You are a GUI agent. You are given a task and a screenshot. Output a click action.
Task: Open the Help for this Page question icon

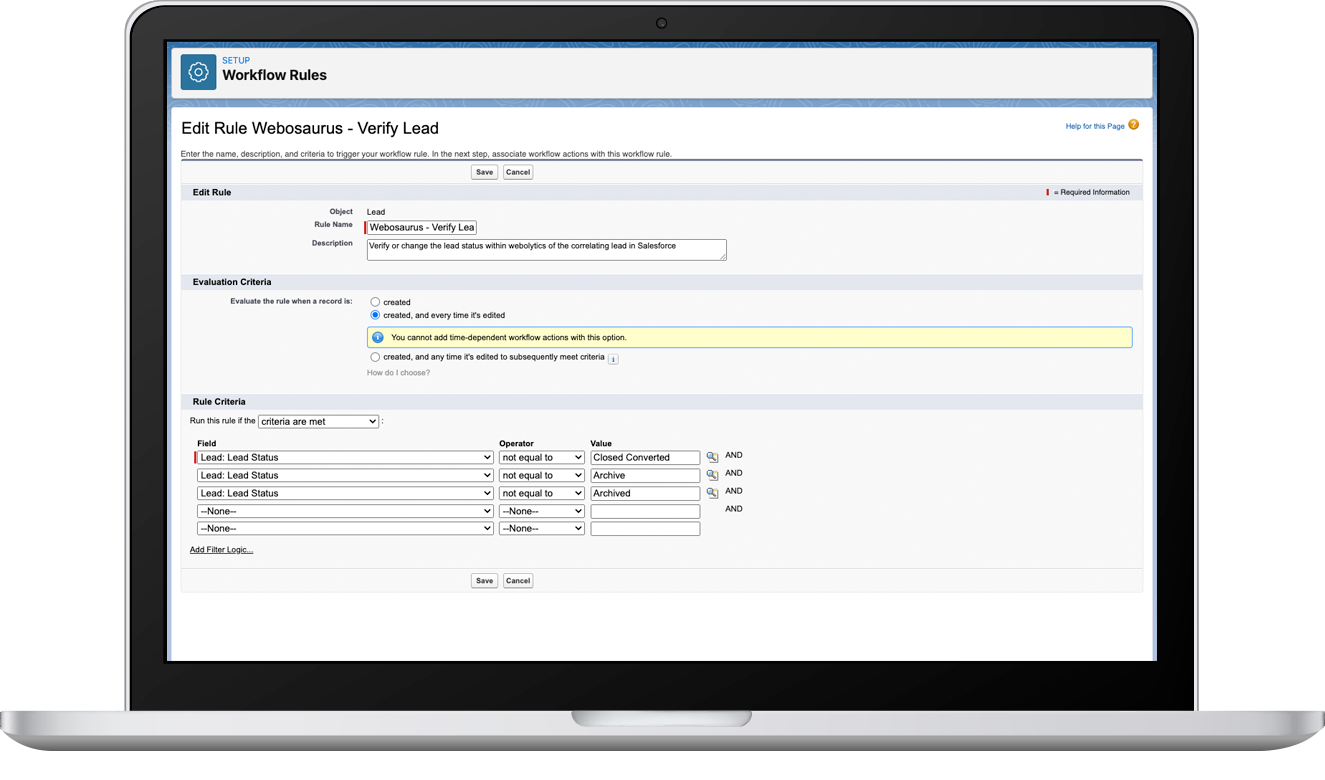click(x=1133, y=125)
